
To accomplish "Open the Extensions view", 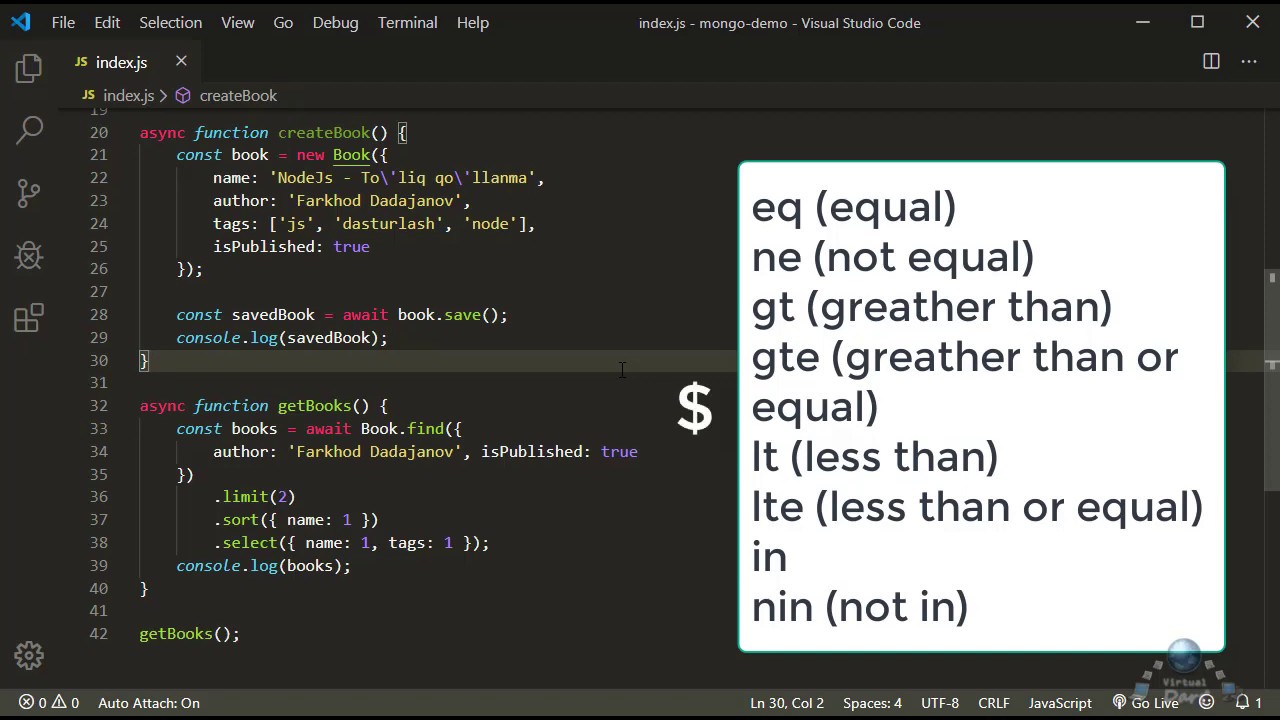I will coord(29,318).
